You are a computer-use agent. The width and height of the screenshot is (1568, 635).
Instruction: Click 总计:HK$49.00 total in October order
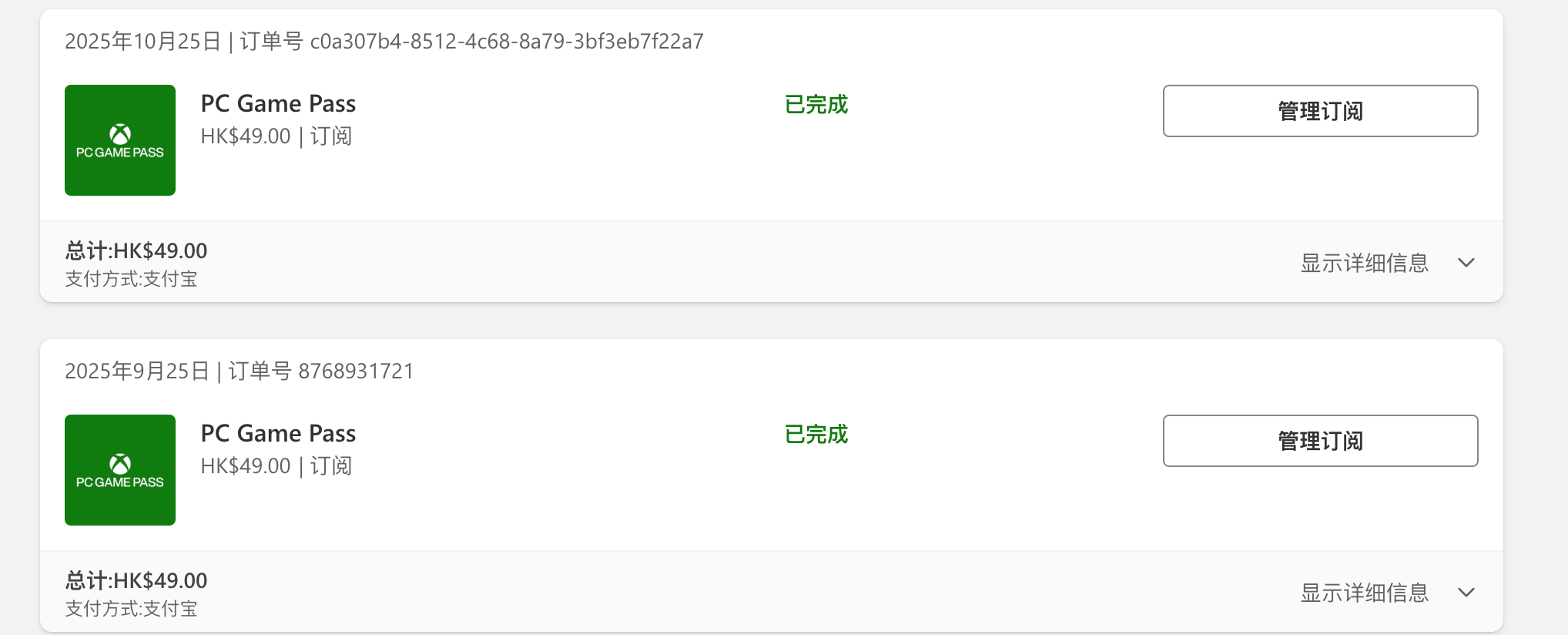(136, 250)
